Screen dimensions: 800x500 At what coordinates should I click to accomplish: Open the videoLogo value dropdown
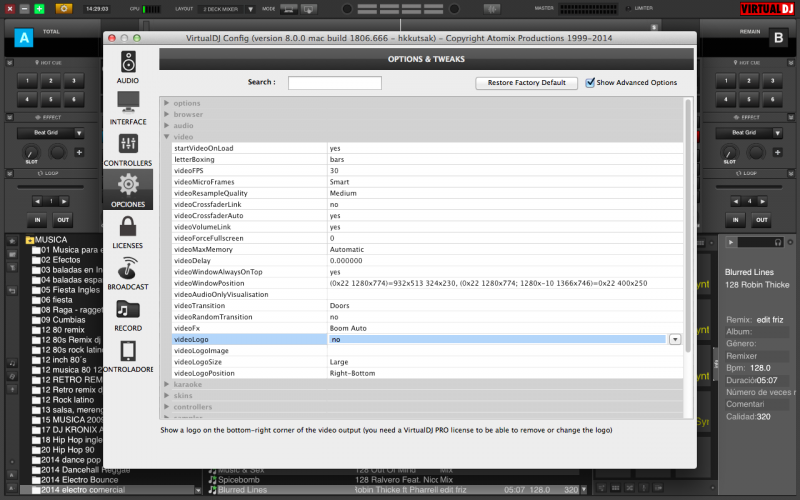click(674, 339)
